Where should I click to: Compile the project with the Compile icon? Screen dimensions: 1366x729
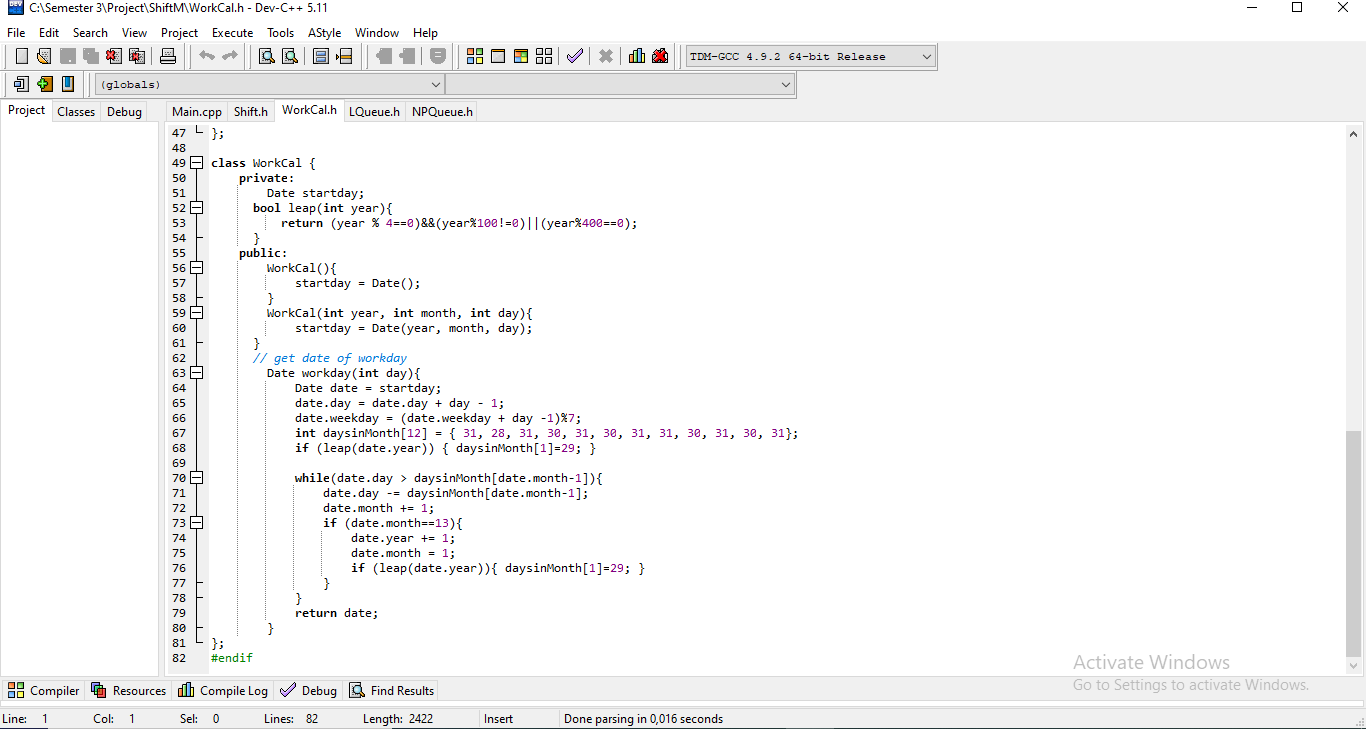click(x=475, y=56)
